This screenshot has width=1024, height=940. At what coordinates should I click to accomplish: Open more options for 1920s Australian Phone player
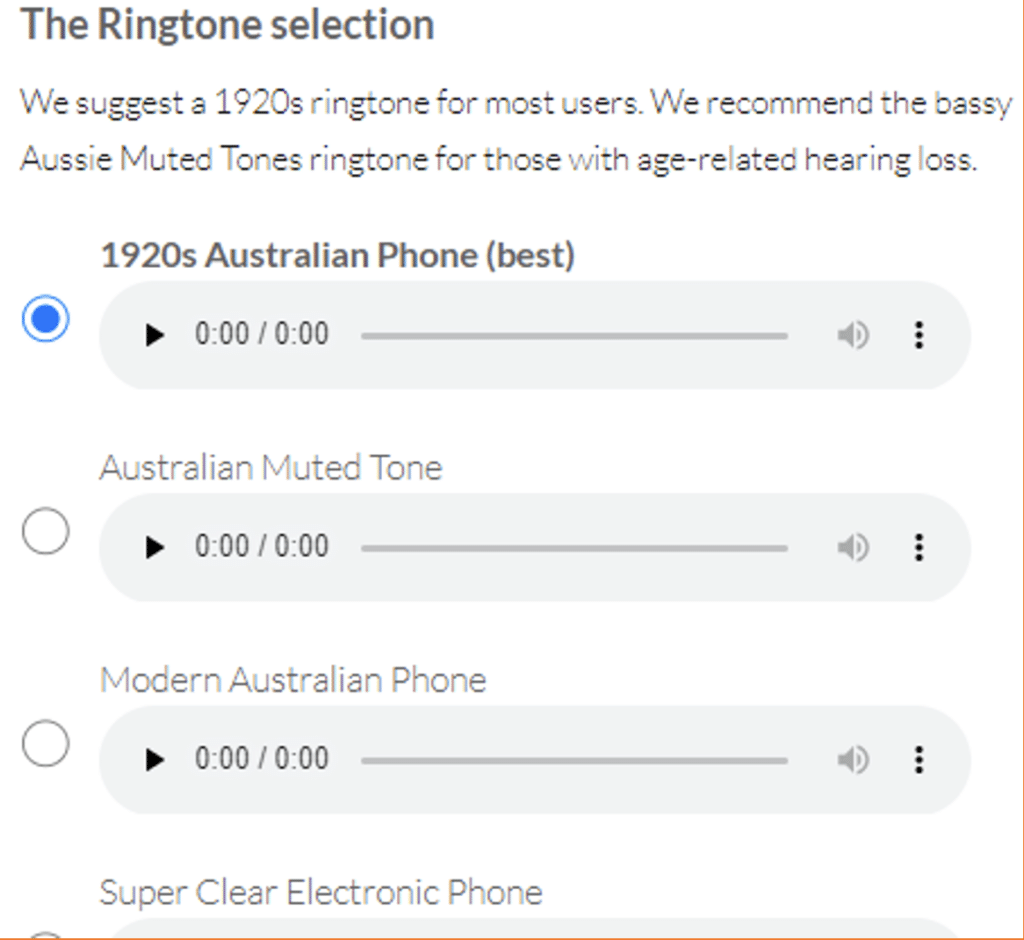(x=919, y=335)
